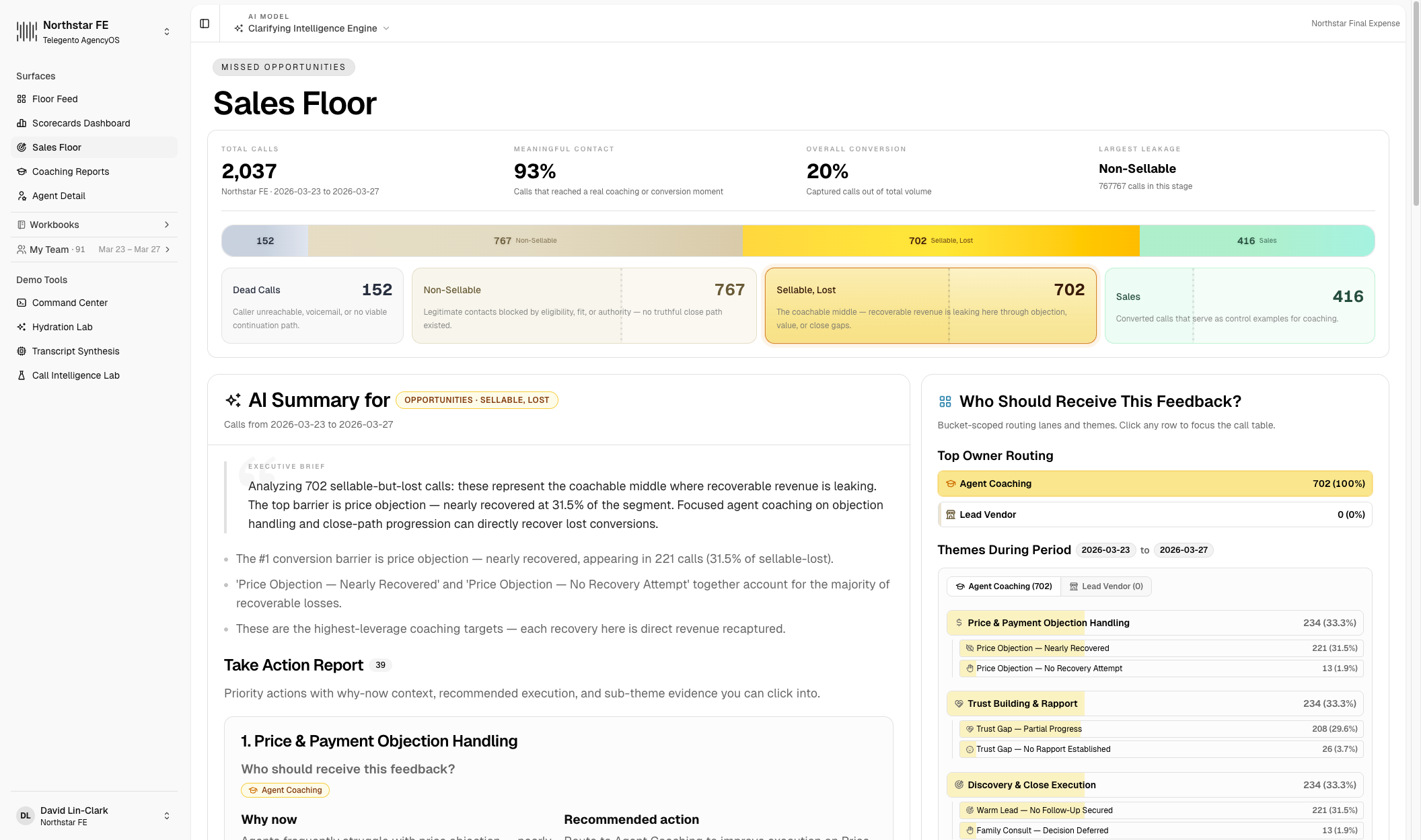The image size is (1421, 840).
Task: Open Coaching Reports from the sidebar
Action: click(71, 171)
